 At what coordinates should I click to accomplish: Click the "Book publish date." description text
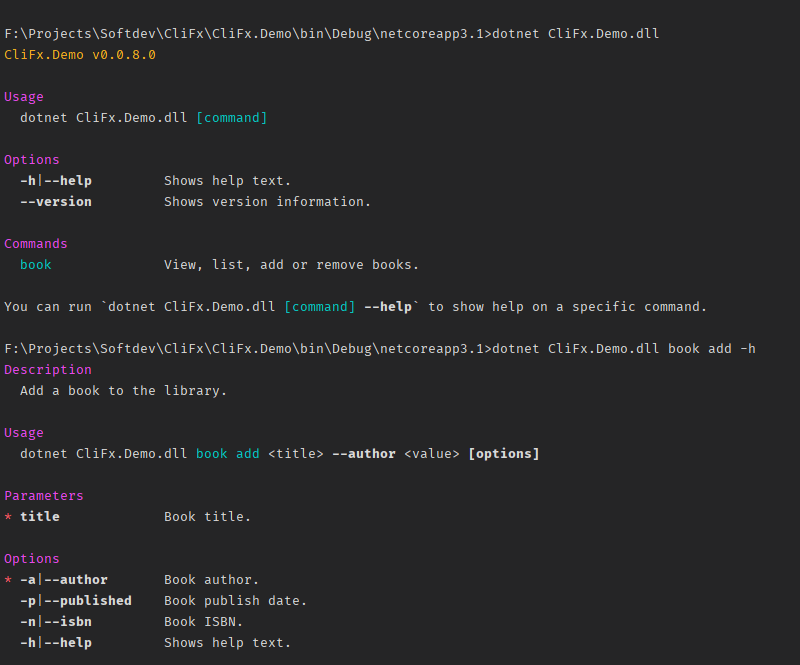[236, 601]
